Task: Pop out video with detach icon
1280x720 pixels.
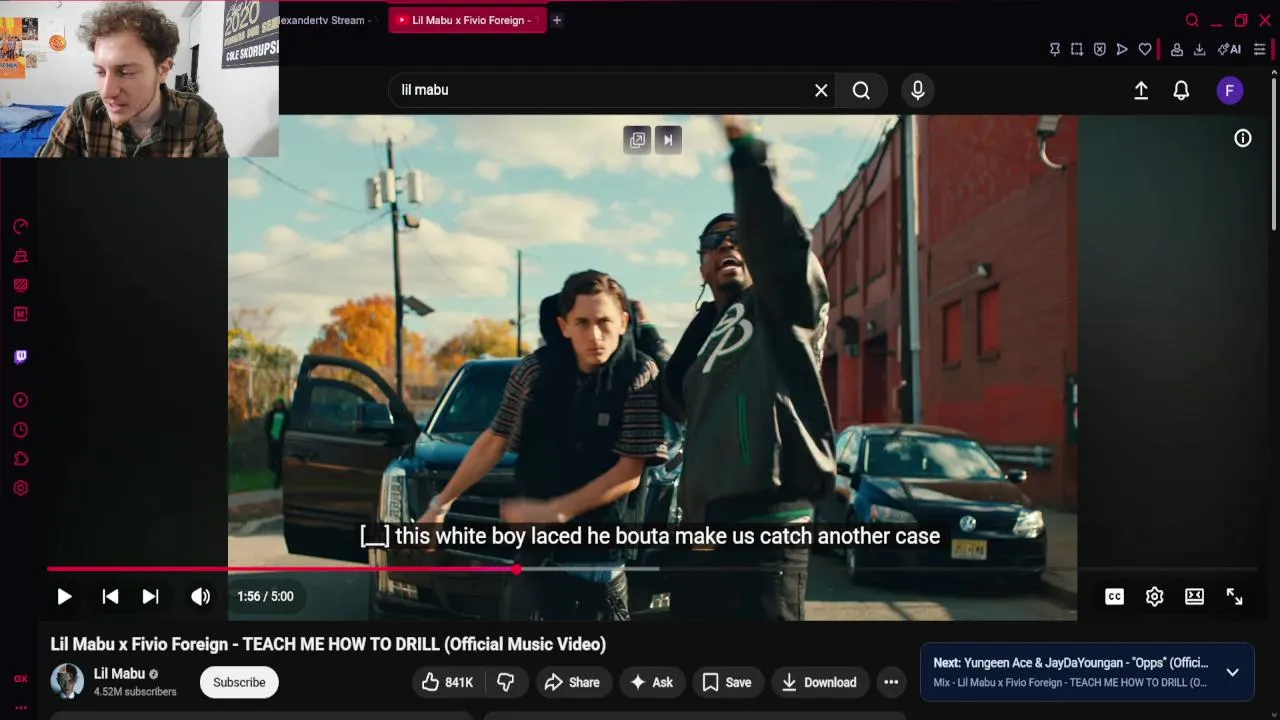Action: click(637, 140)
